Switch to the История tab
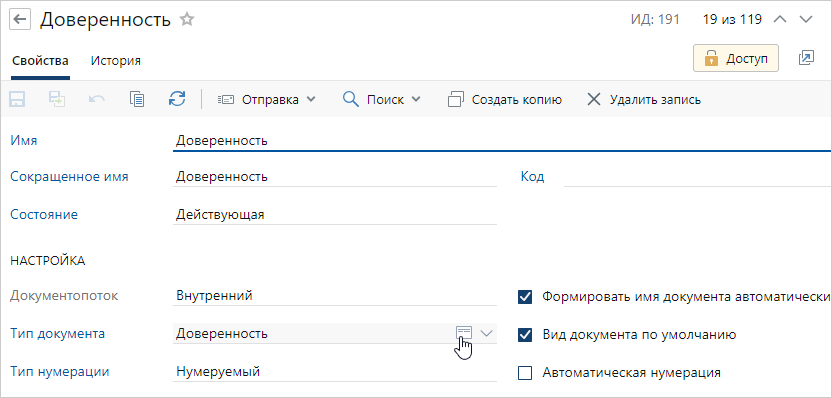Screen dimensions: 832x398 click(x=116, y=60)
